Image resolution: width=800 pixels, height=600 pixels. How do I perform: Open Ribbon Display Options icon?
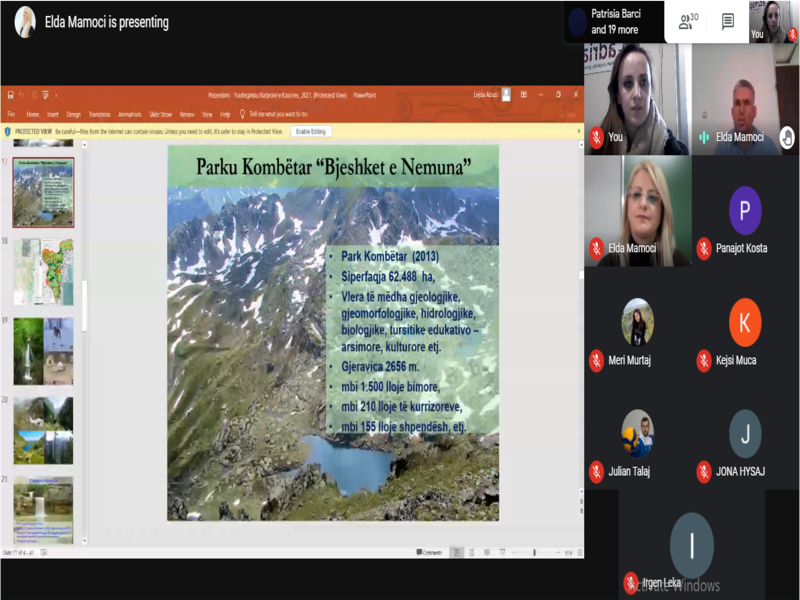coord(523,94)
